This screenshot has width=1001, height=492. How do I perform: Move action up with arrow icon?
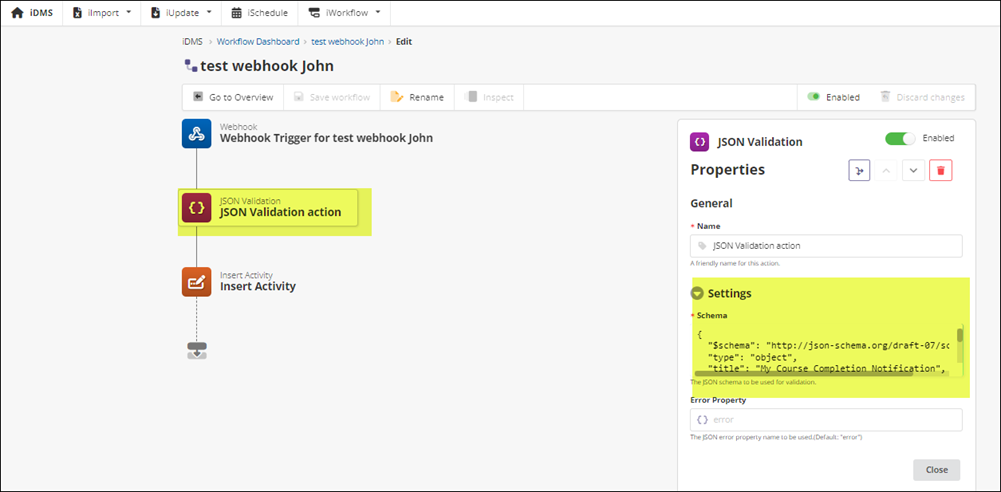(x=886, y=170)
